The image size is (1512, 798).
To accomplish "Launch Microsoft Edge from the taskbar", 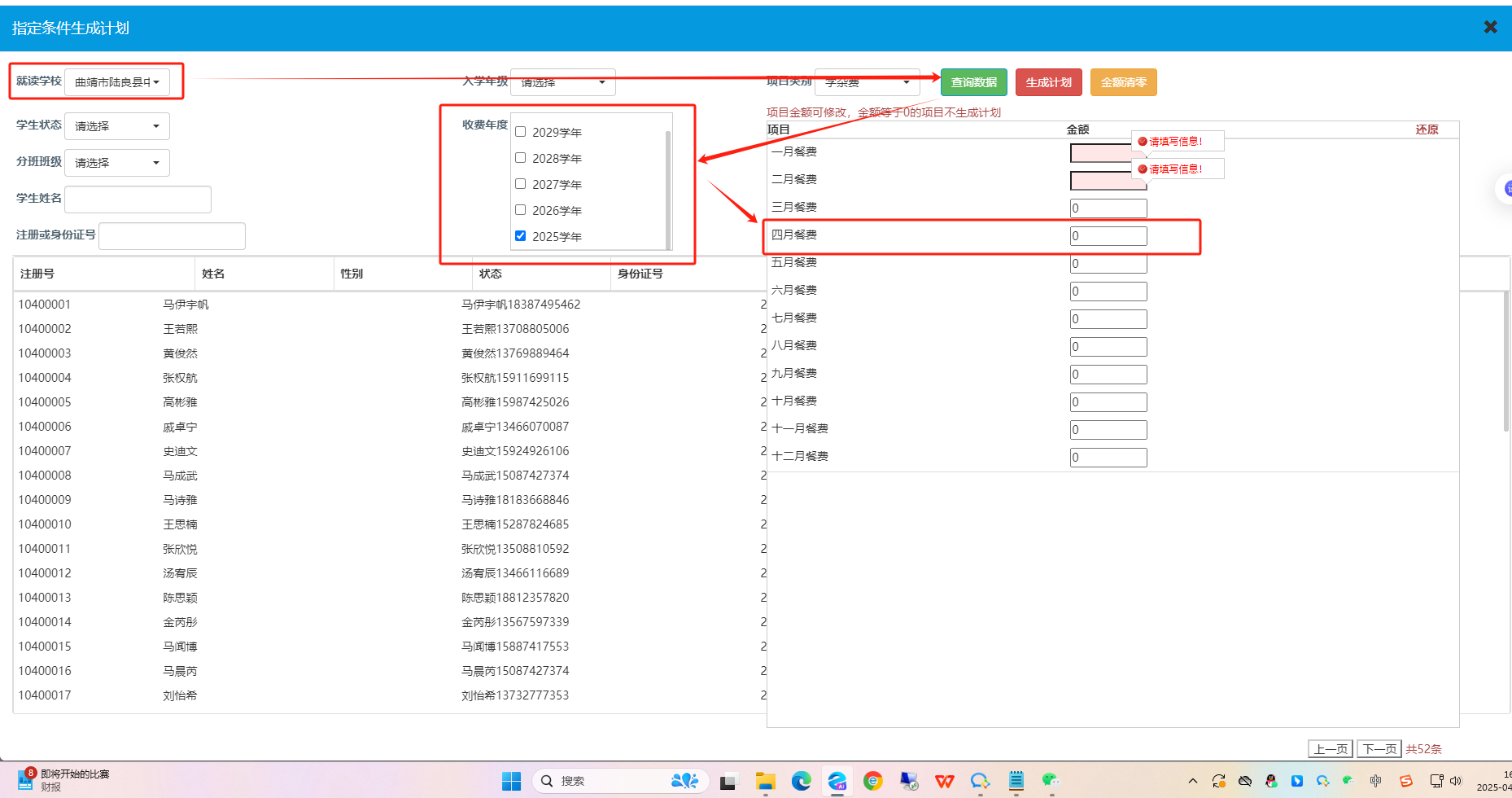I will point(802,781).
